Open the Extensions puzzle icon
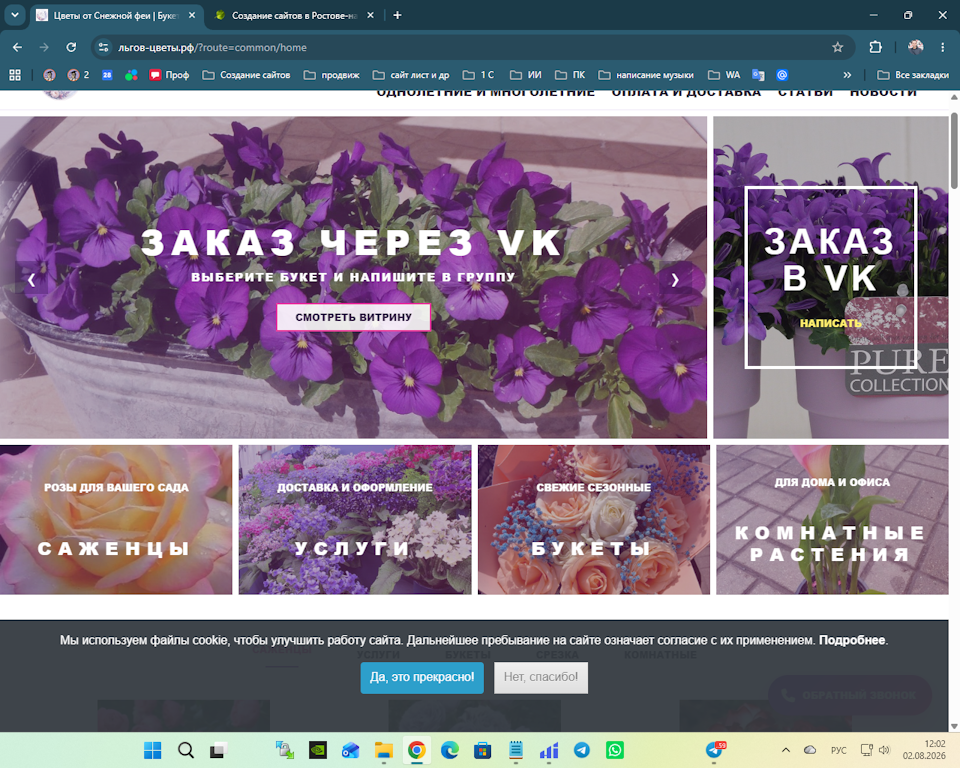 (876, 47)
